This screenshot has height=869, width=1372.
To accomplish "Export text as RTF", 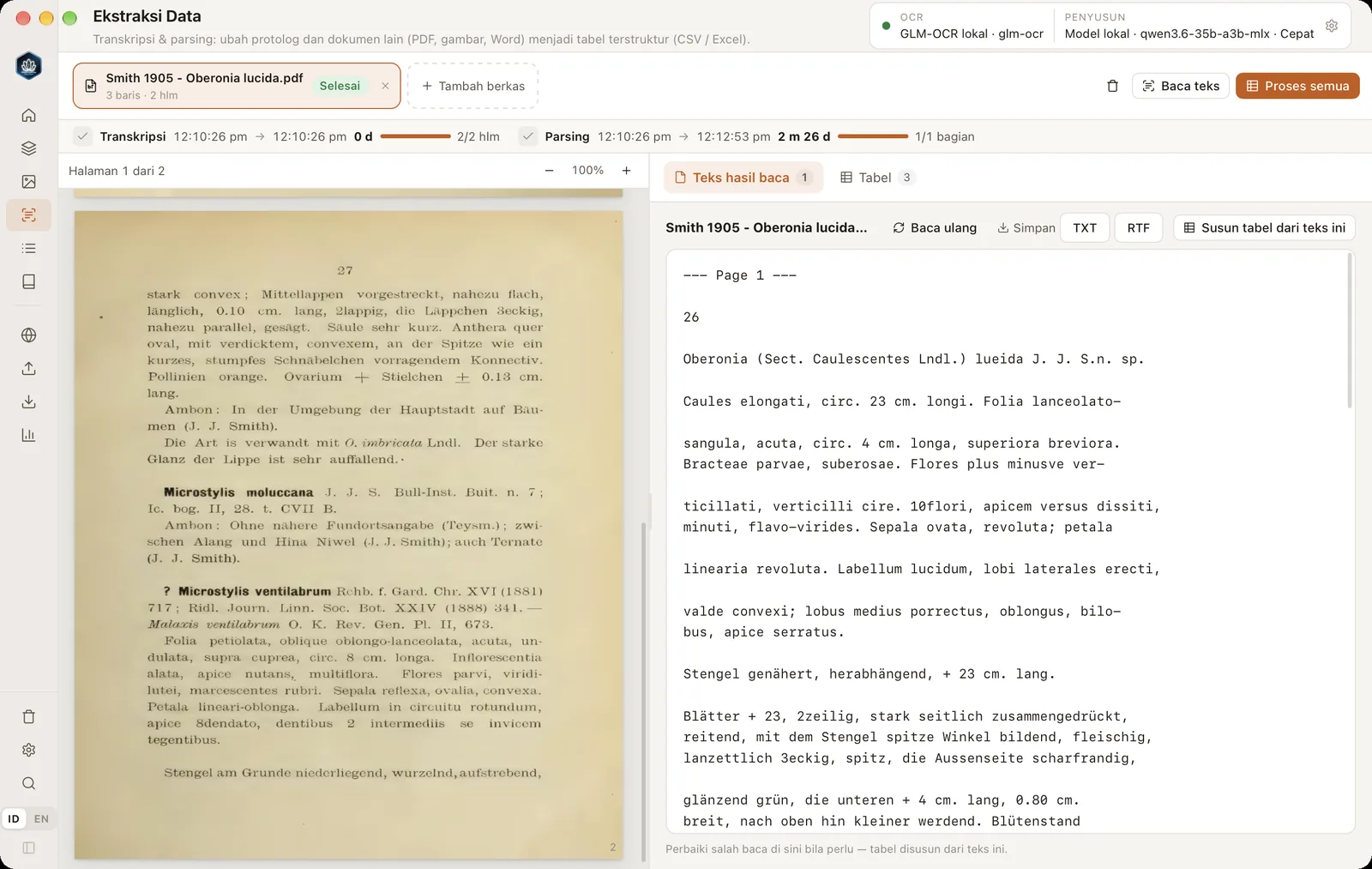I will tap(1138, 227).
